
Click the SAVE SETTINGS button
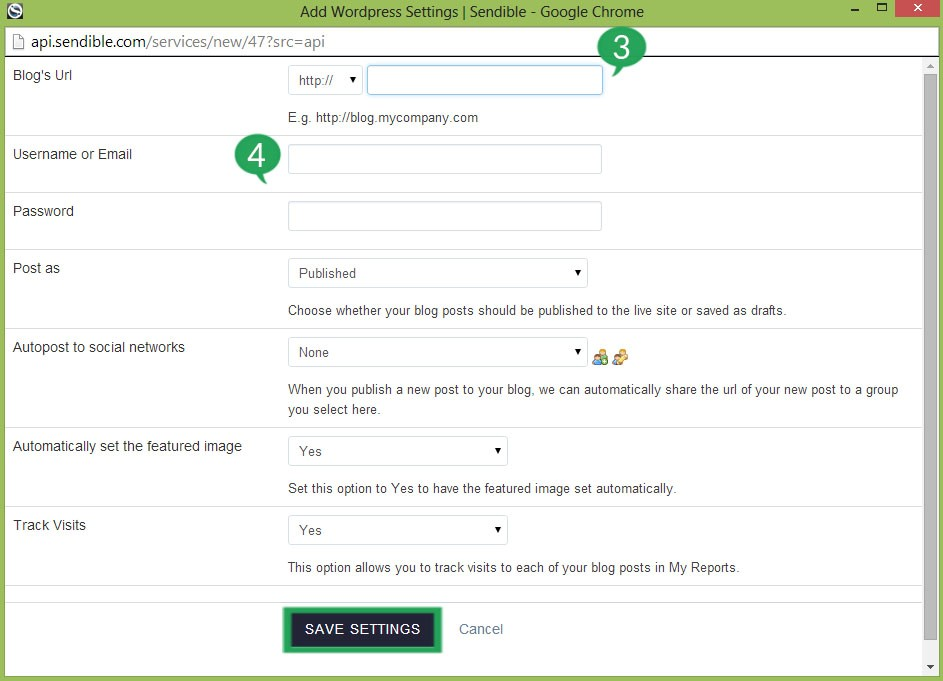coord(363,629)
